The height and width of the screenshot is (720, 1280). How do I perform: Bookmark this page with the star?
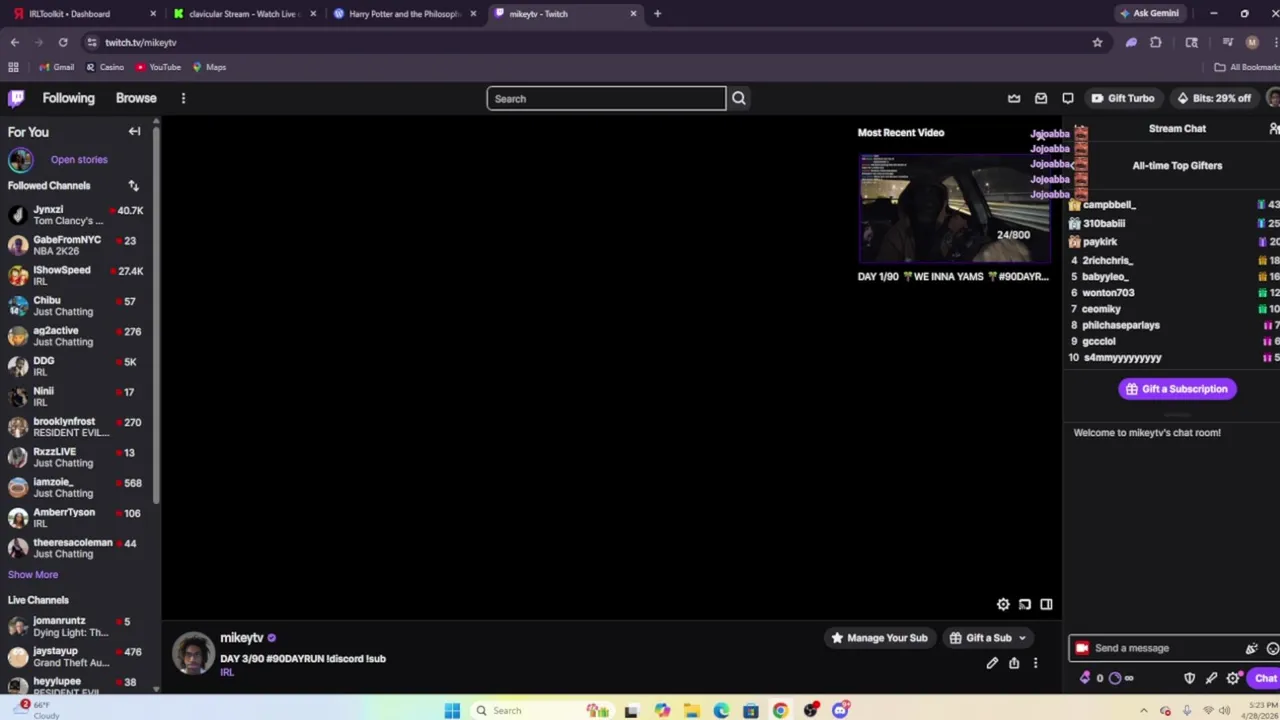[1097, 42]
